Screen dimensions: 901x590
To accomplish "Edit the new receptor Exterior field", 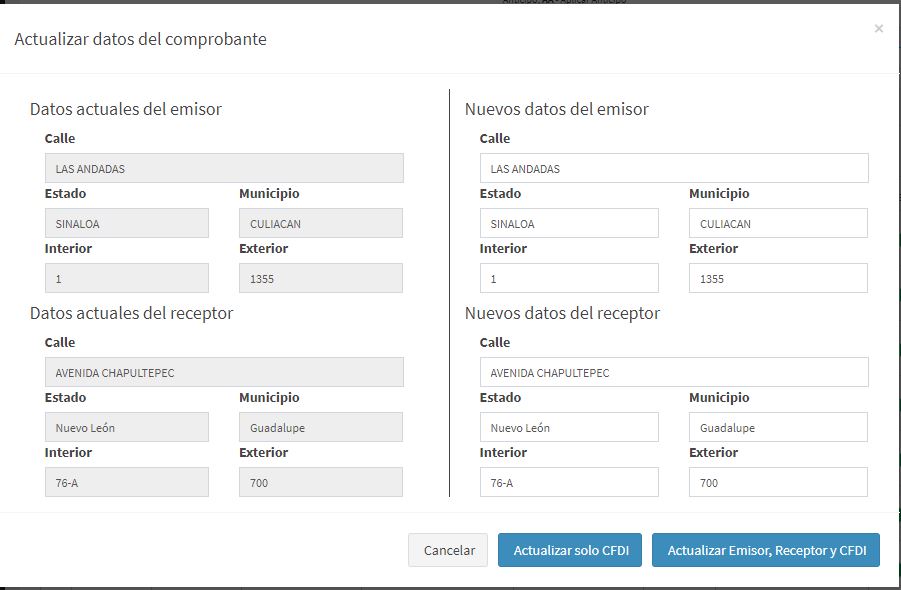I will click(778, 482).
